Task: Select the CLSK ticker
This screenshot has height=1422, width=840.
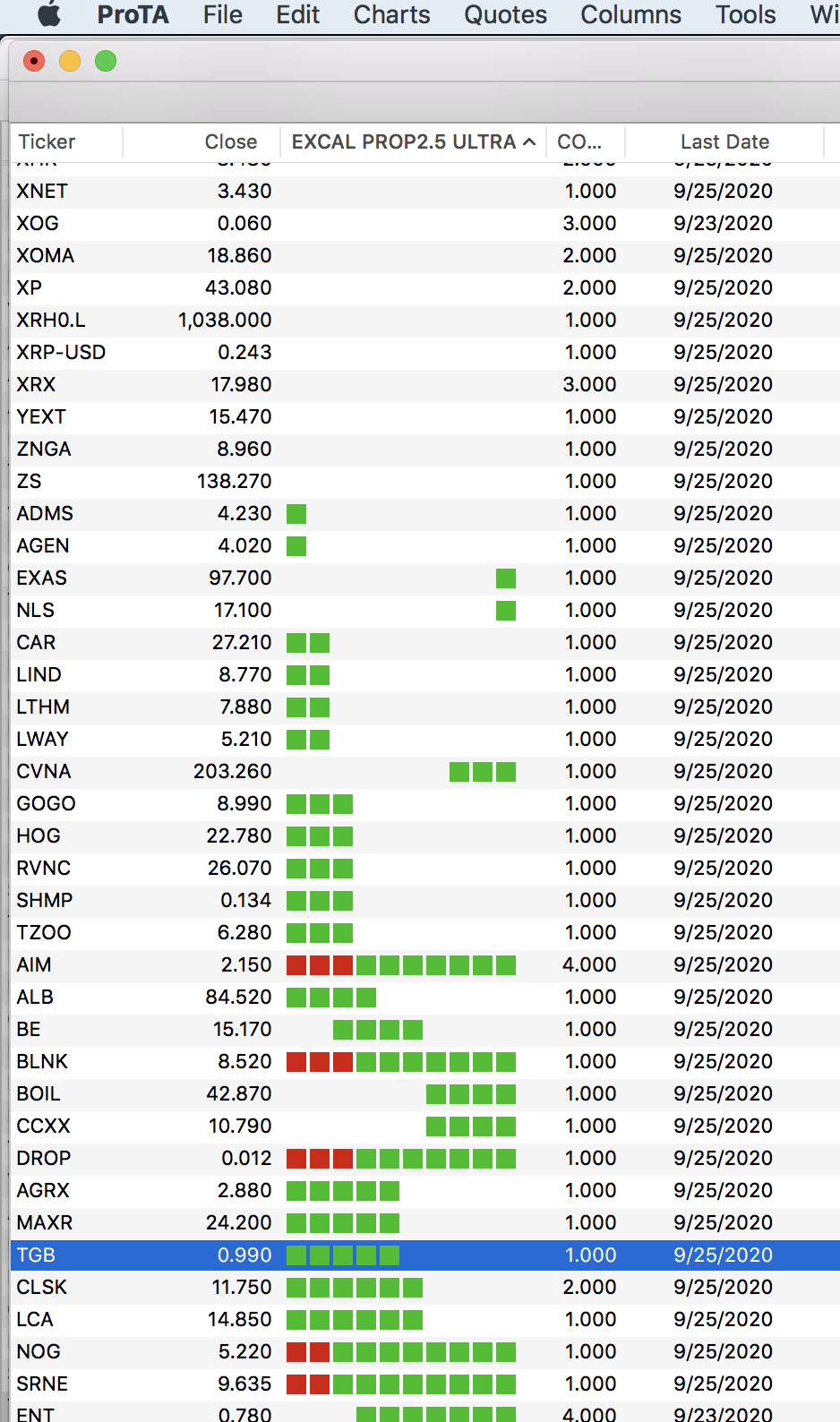Action: [x=42, y=1287]
